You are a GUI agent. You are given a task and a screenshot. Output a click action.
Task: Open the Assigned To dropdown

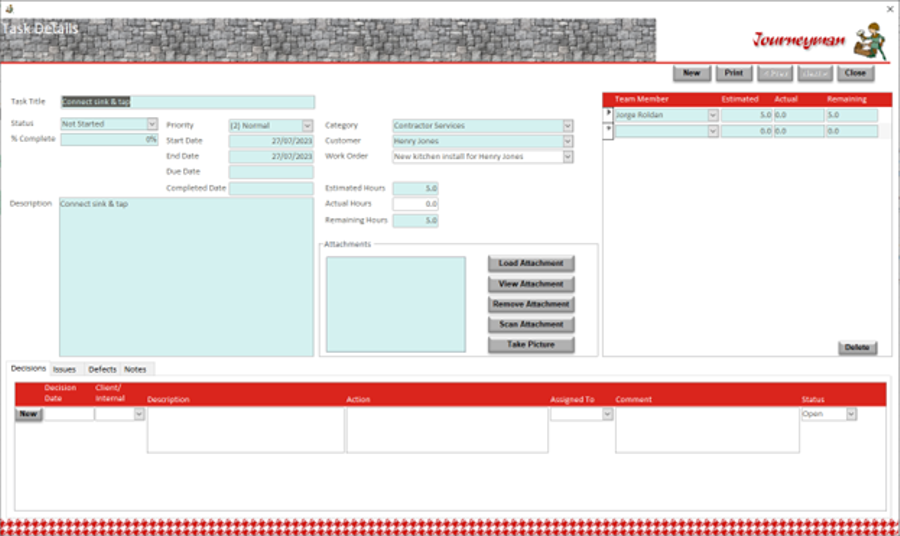click(607, 414)
